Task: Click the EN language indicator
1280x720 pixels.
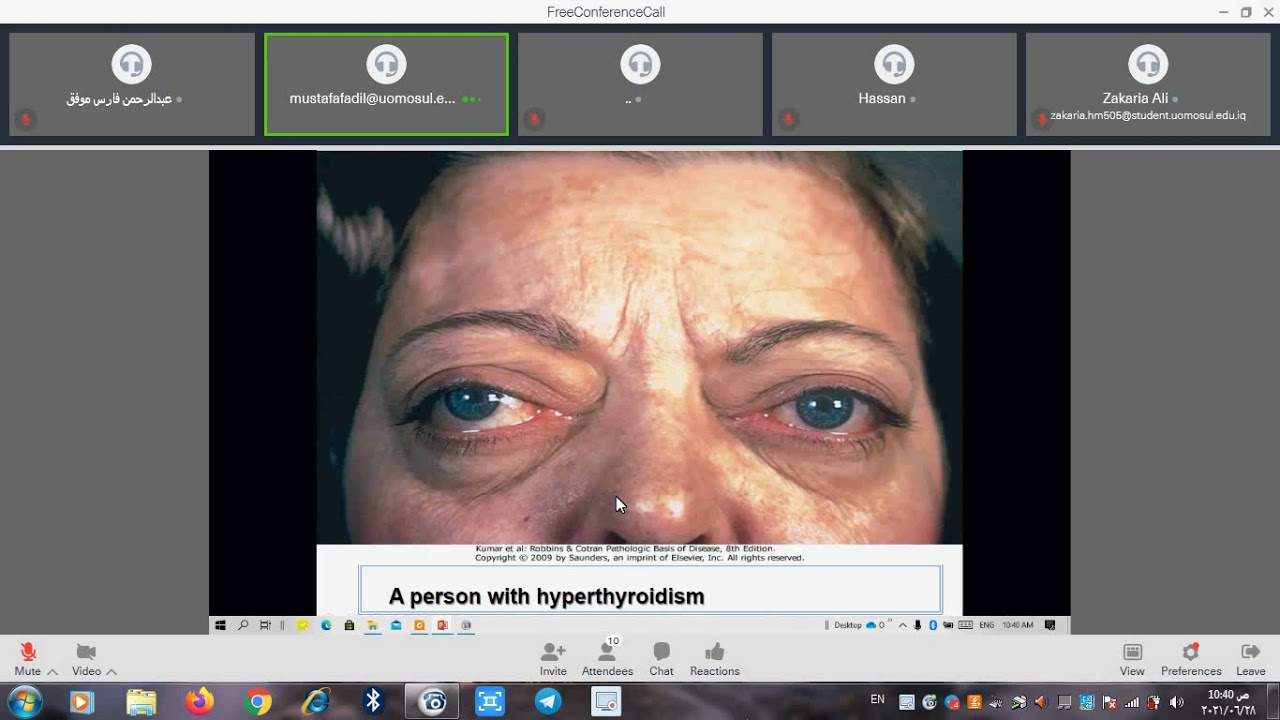Action: click(877, 700)
